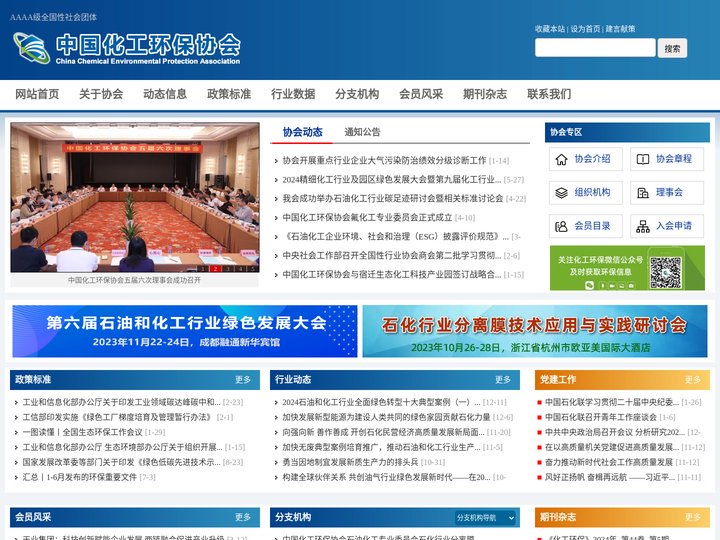This screenshot has height=540, width=720.
Task: Open 中国石化联学习贯彻二十届中央纪委 link
Action: (x=612, y=402)
